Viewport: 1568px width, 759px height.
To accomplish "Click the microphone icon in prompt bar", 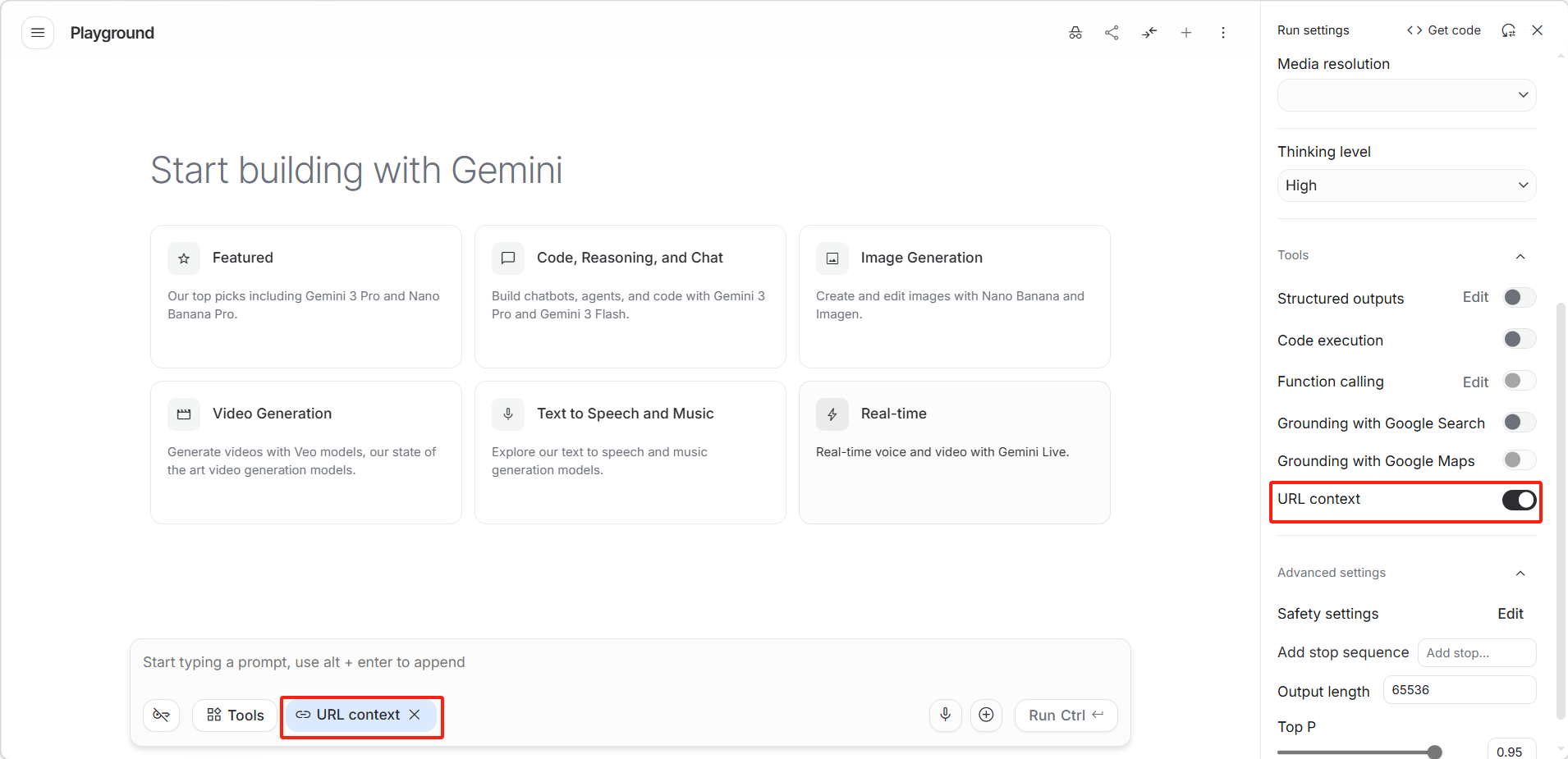I will tap(946, 715).
